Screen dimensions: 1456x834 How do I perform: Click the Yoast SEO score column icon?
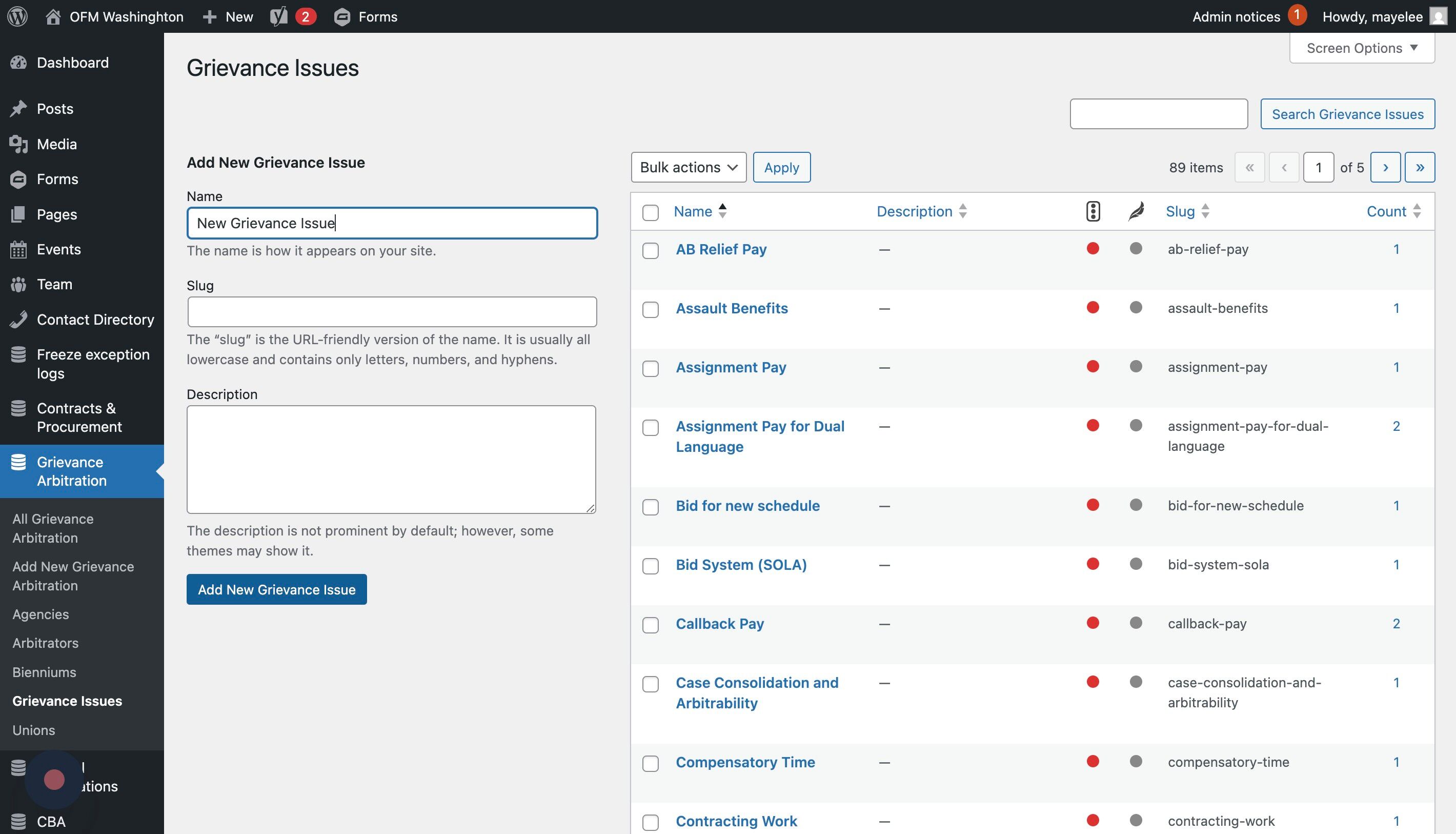[1093, 211]
